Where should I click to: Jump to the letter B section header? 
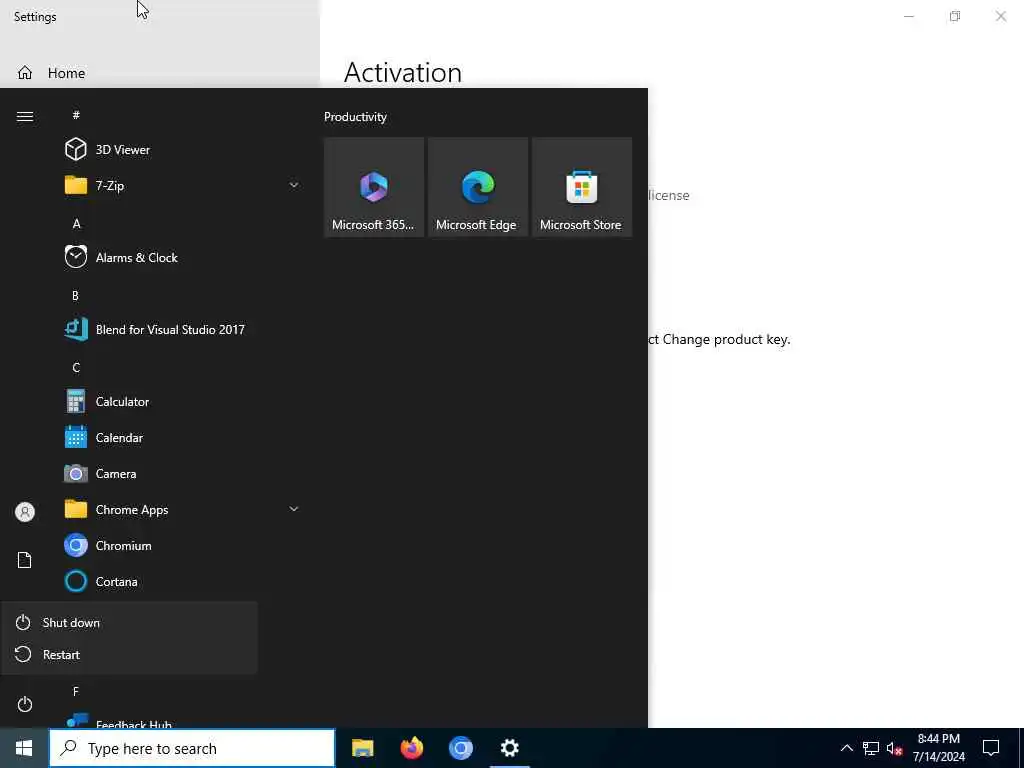tap(75, 296)
